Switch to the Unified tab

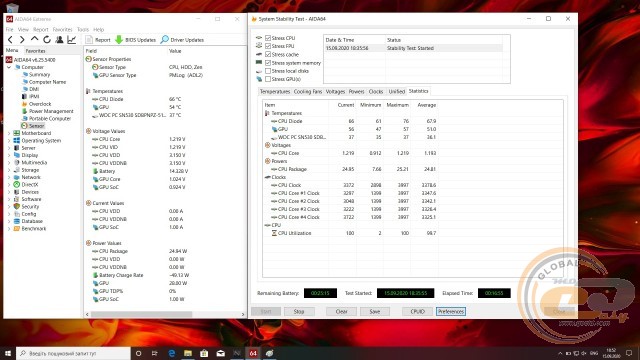(396, 91)
